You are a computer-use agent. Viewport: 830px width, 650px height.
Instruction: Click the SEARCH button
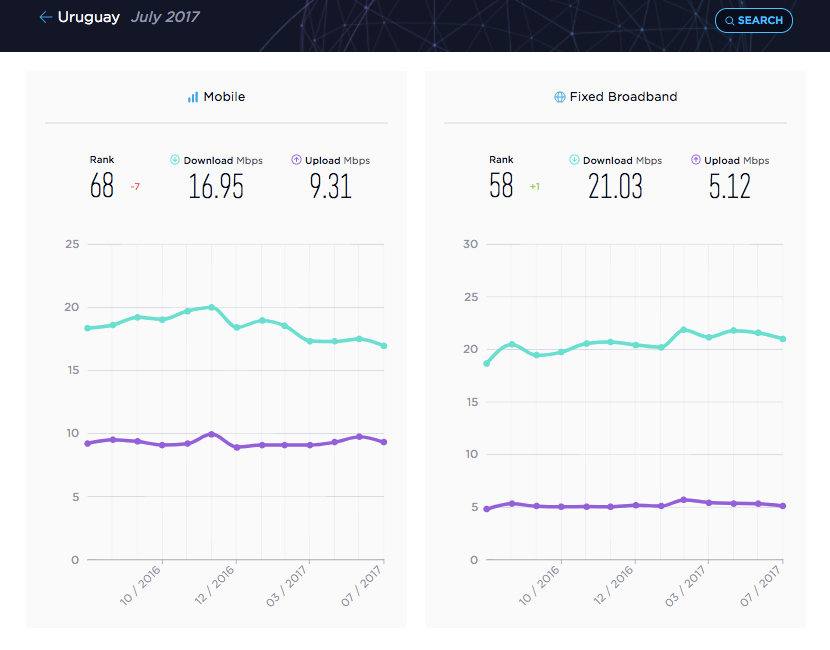click(x=753, y=21)
